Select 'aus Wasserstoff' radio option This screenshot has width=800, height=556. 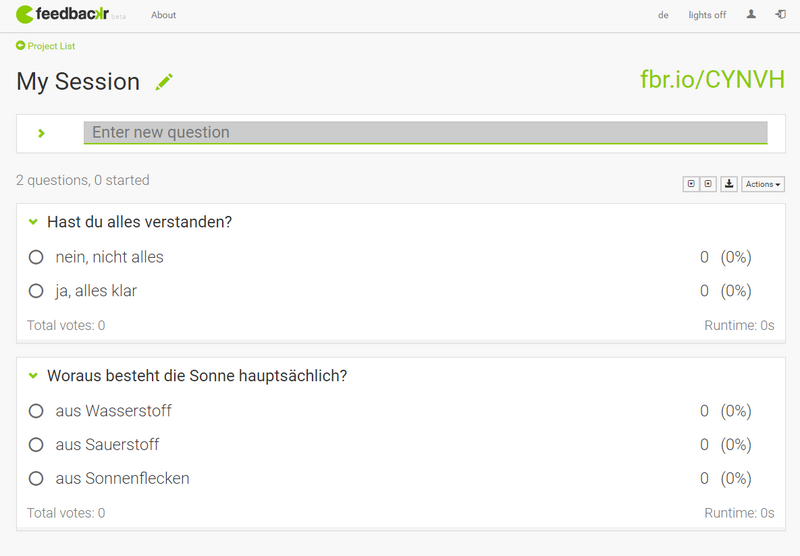point(36,411)
